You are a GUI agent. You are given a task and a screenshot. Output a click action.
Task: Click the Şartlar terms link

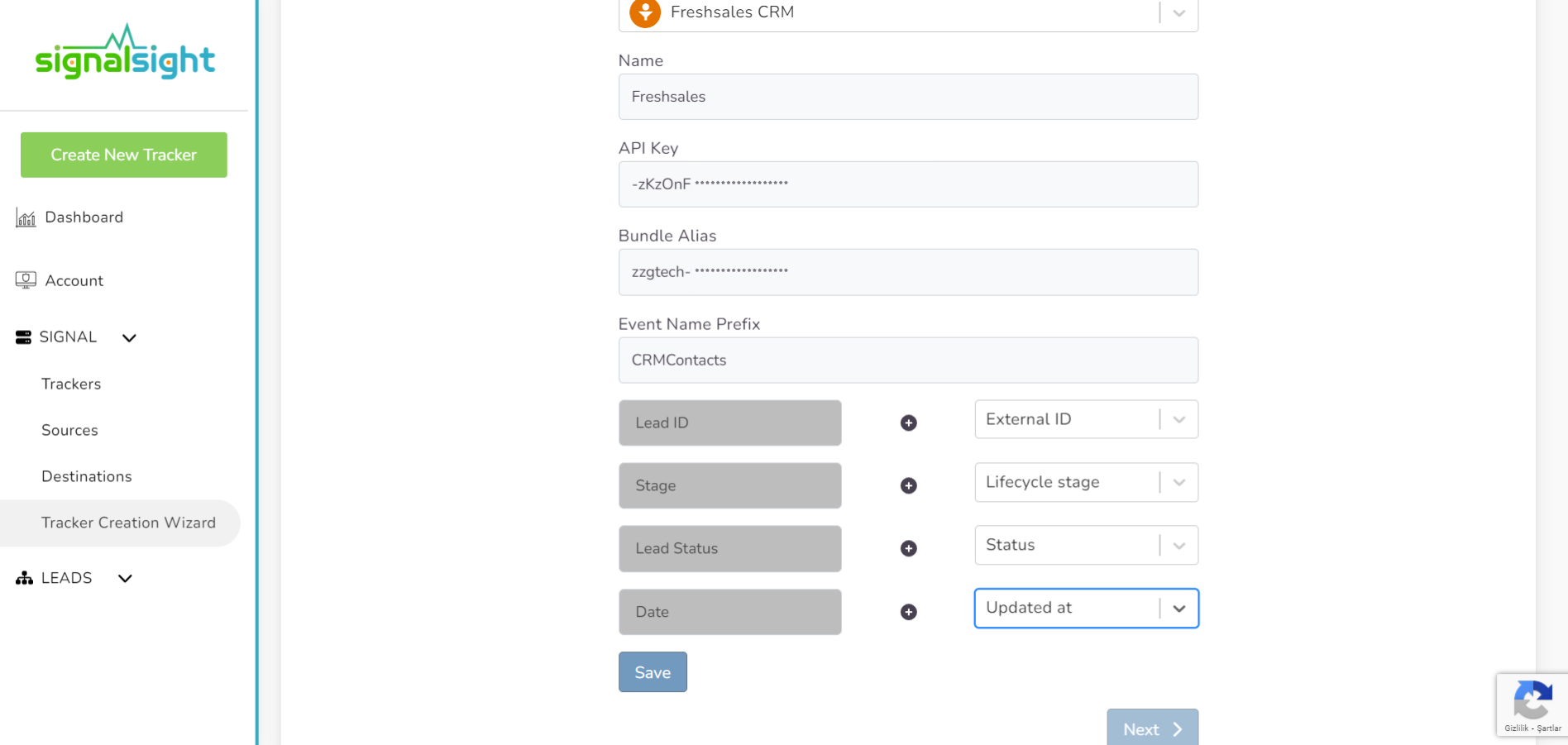1549,728
